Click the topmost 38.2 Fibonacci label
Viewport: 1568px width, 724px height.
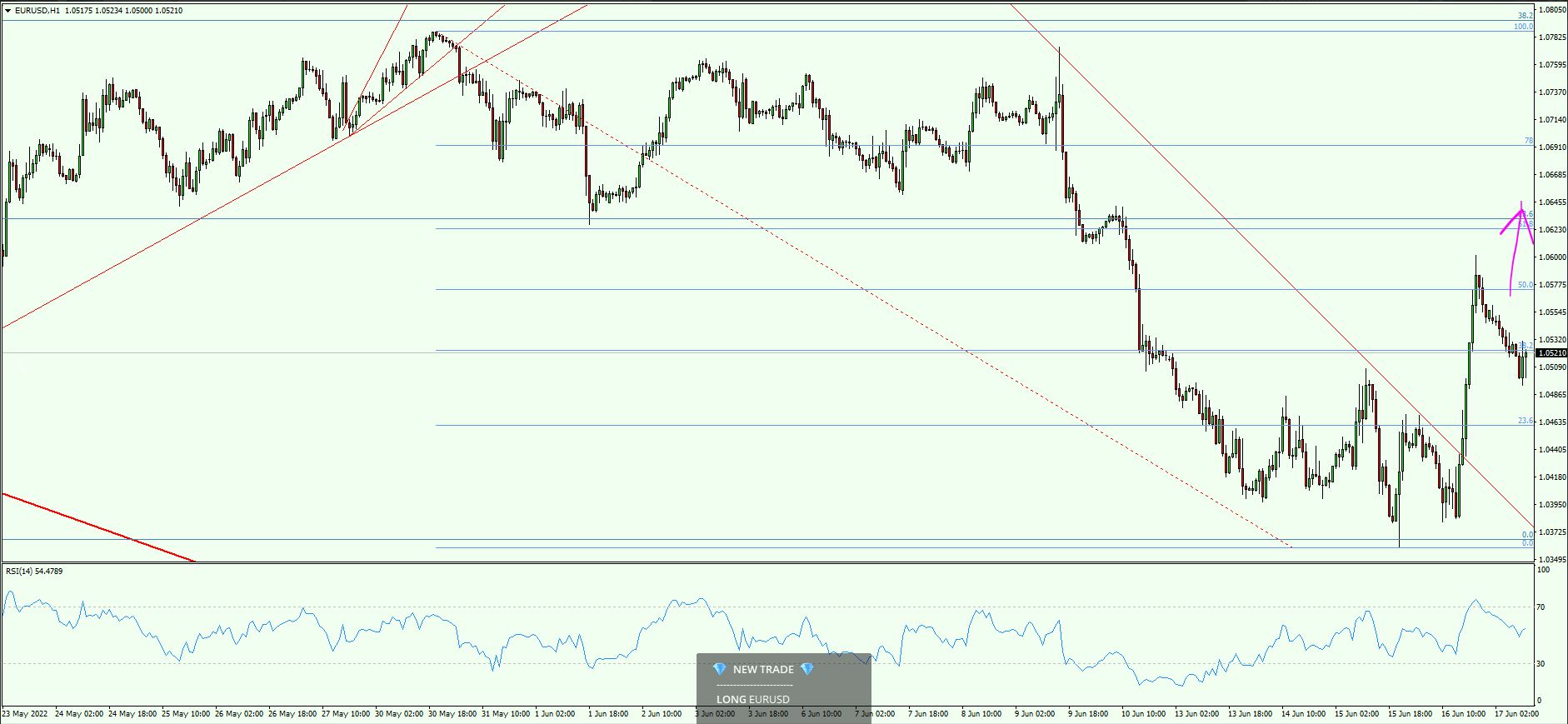click(1525, 16)
